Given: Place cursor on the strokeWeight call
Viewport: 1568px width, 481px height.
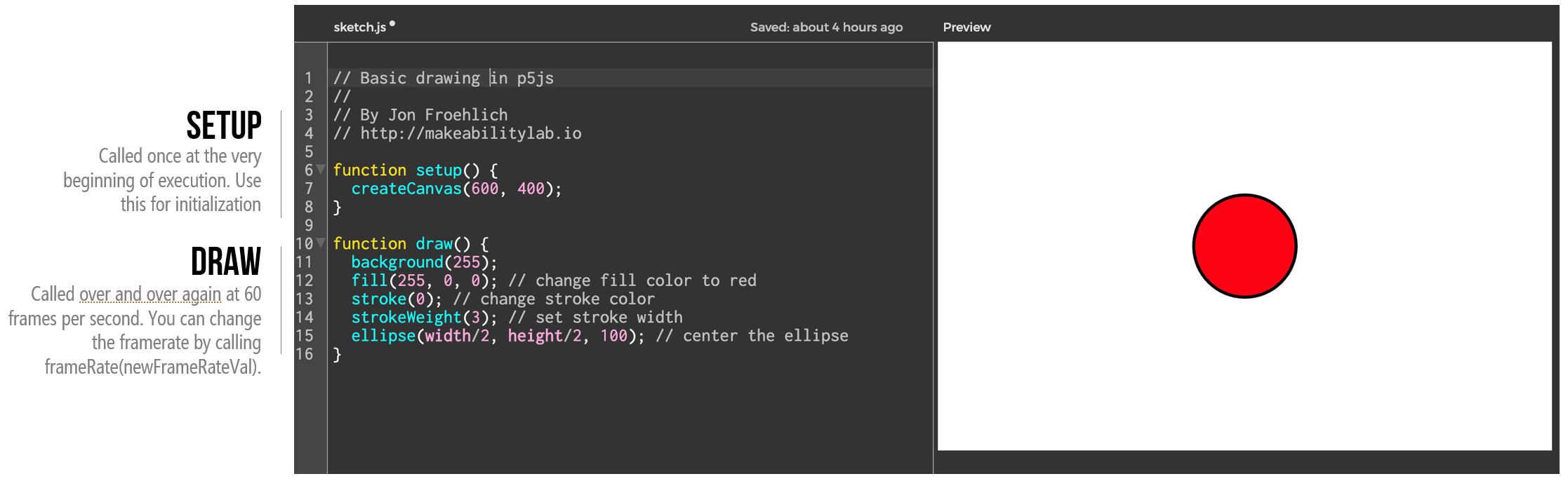Looking at the screenshot, I should click(x=406, y=318).
